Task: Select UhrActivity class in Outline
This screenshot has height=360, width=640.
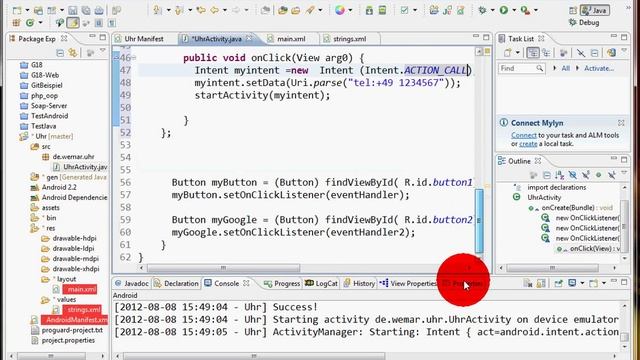Action: pos(544,198)
